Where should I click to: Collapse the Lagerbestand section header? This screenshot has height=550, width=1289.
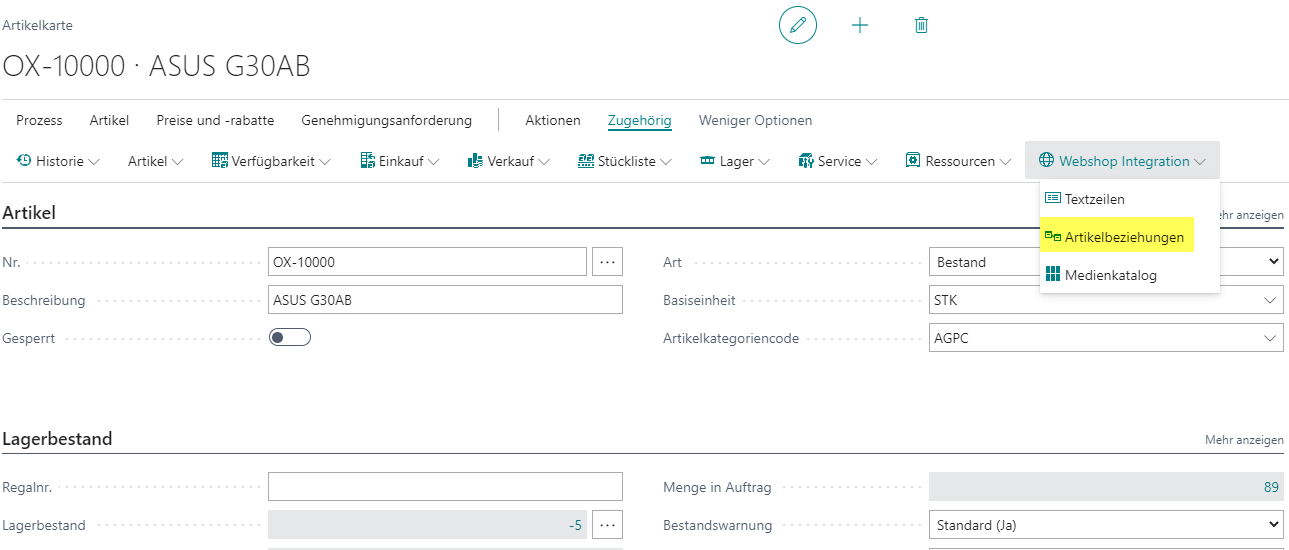[x=57, y=439]
